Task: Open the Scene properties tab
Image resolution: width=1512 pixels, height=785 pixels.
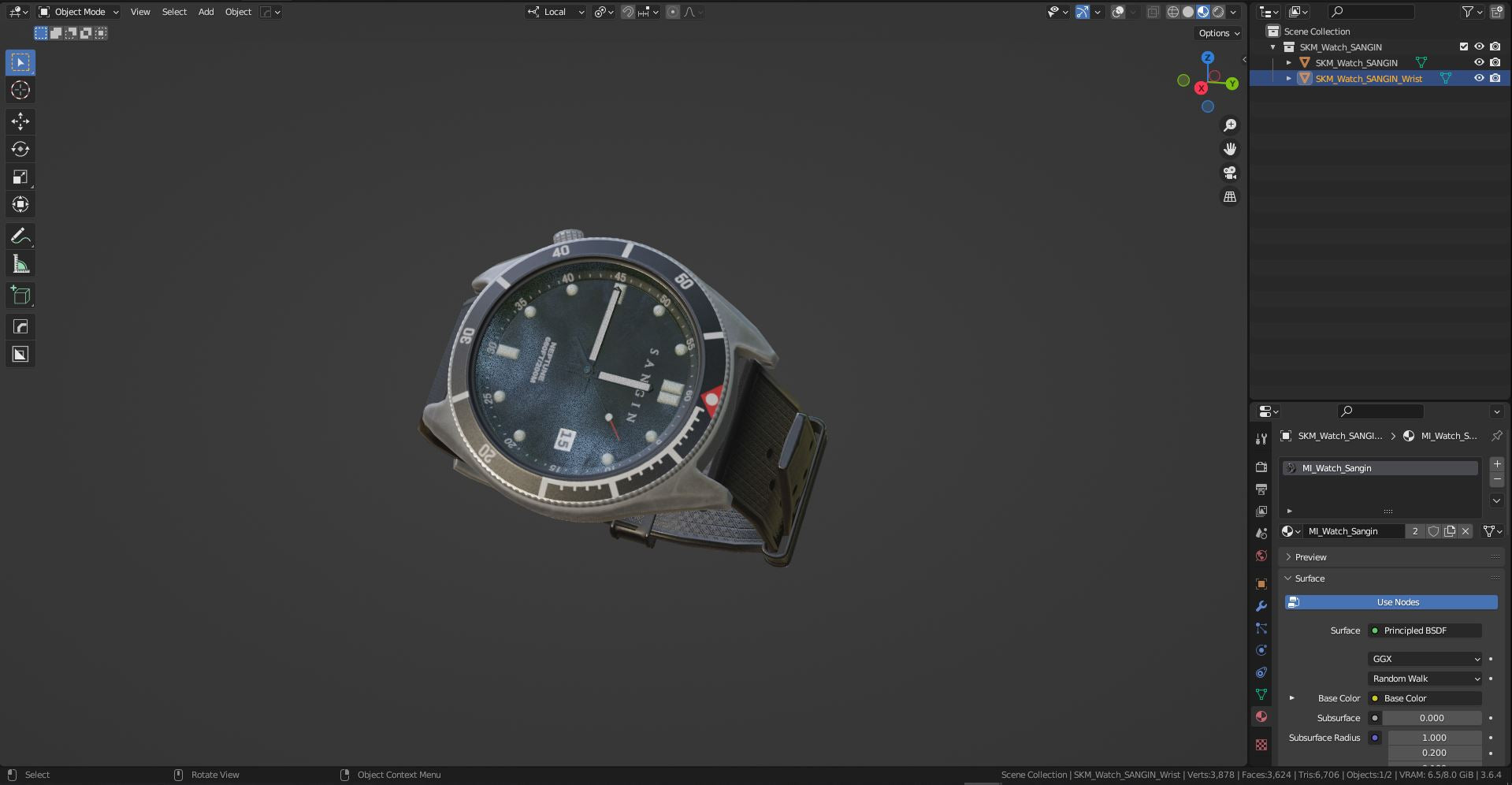Action: [x=1261, y=533]
